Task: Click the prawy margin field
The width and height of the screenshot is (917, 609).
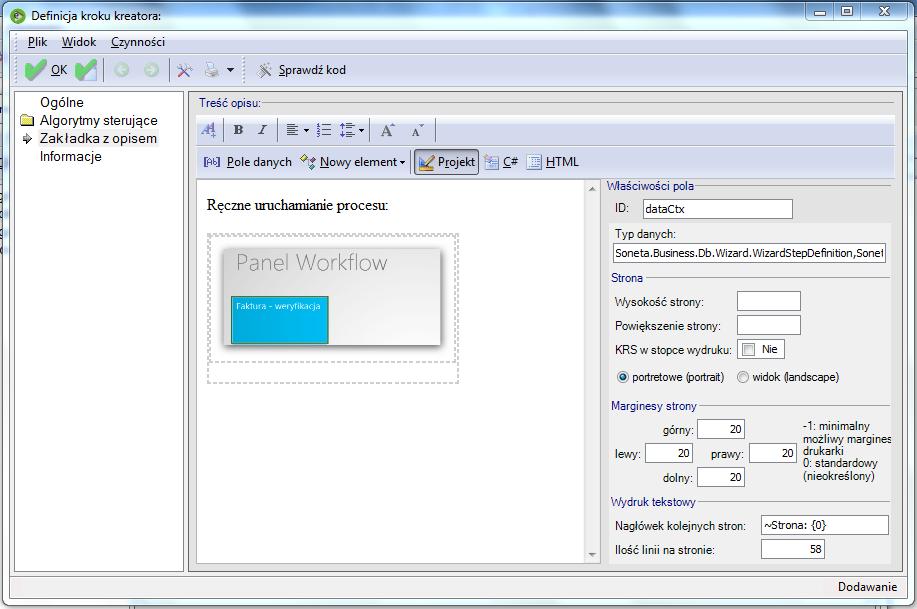Action: pyautogui.click(x=773, y=453)
